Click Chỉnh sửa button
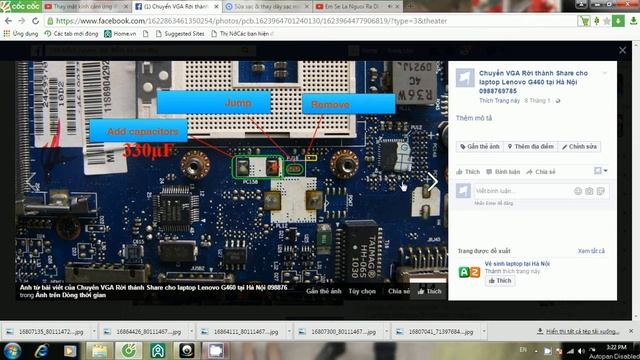640x360 pixels. [x=580, y=147]
